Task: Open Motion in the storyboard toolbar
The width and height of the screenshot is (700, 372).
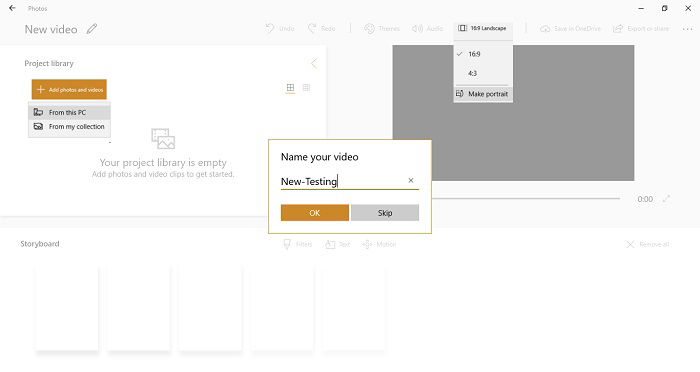Action: tap(379, 244)
